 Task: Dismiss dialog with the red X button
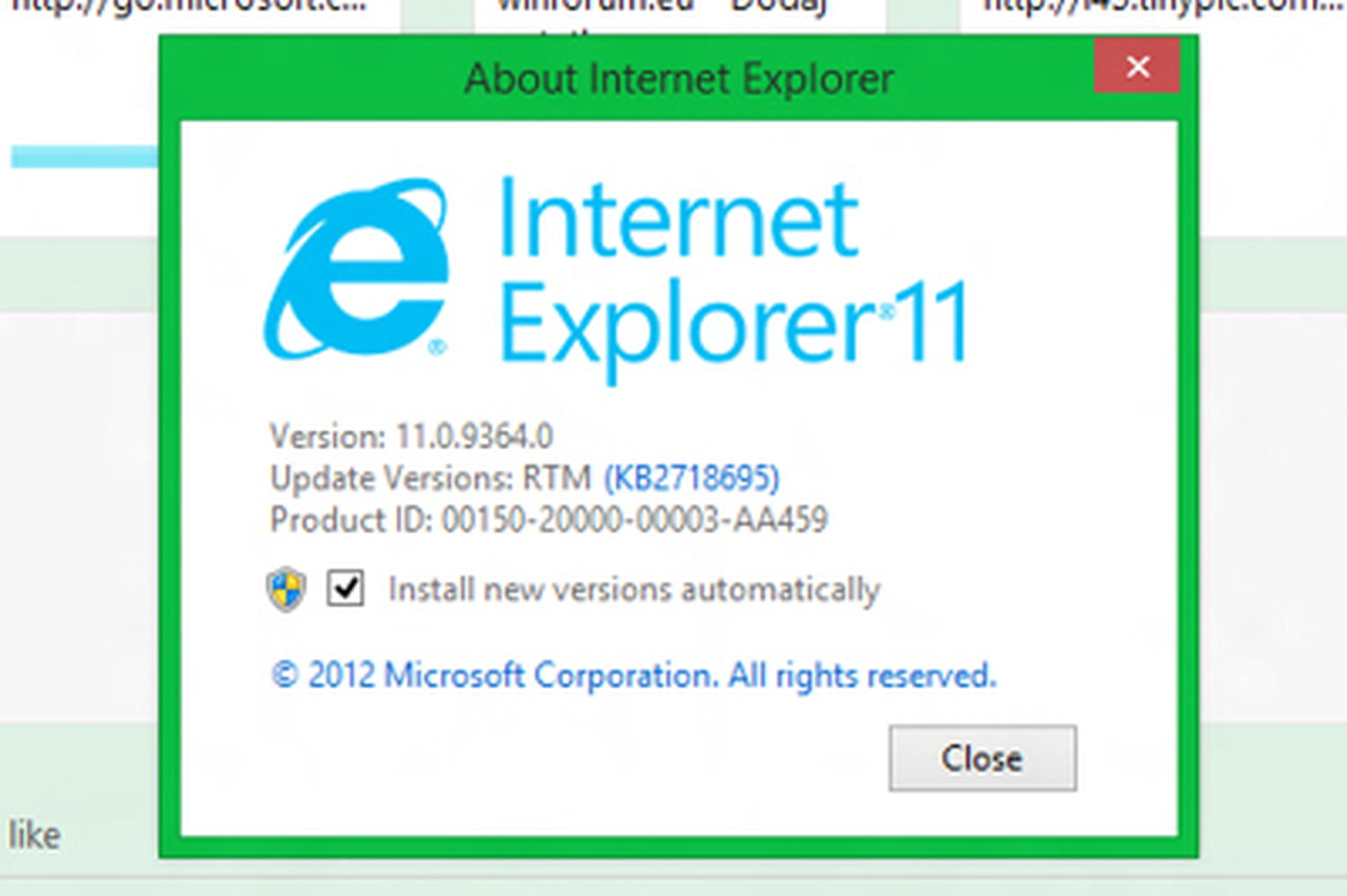(1137, 66)
